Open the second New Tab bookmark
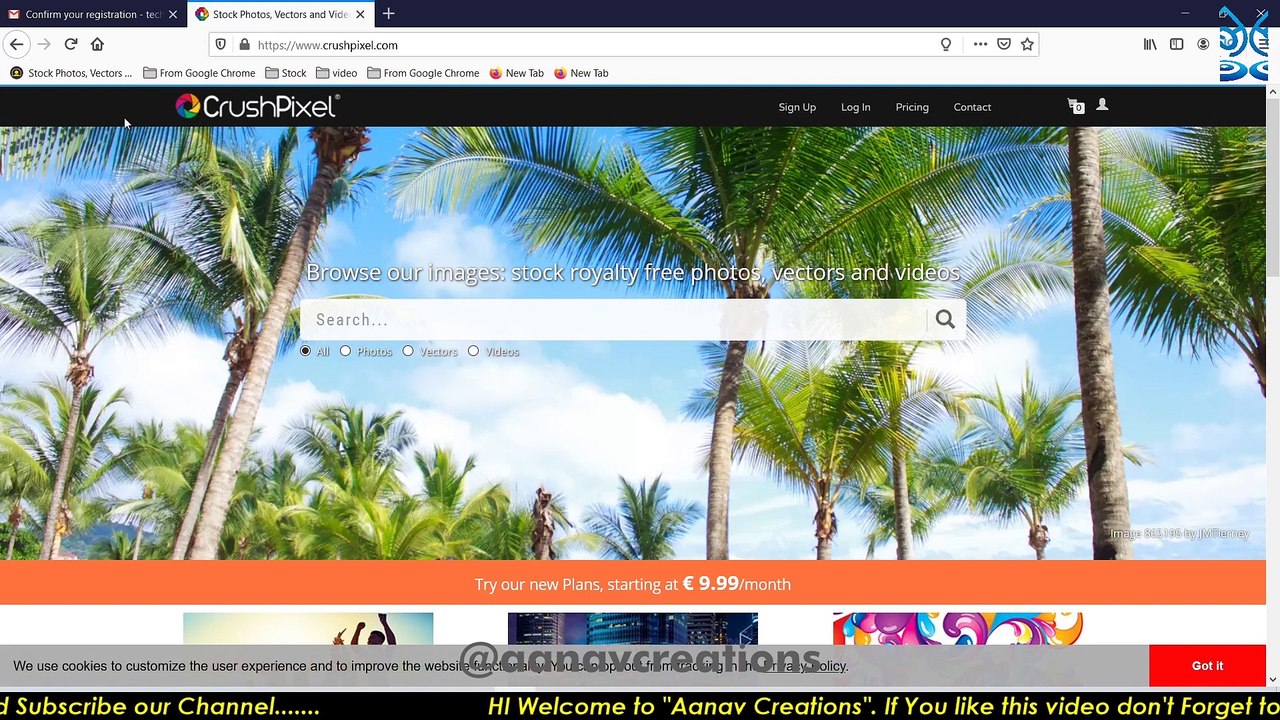This screenshot has width=1280, height=720. pos(581,73)
